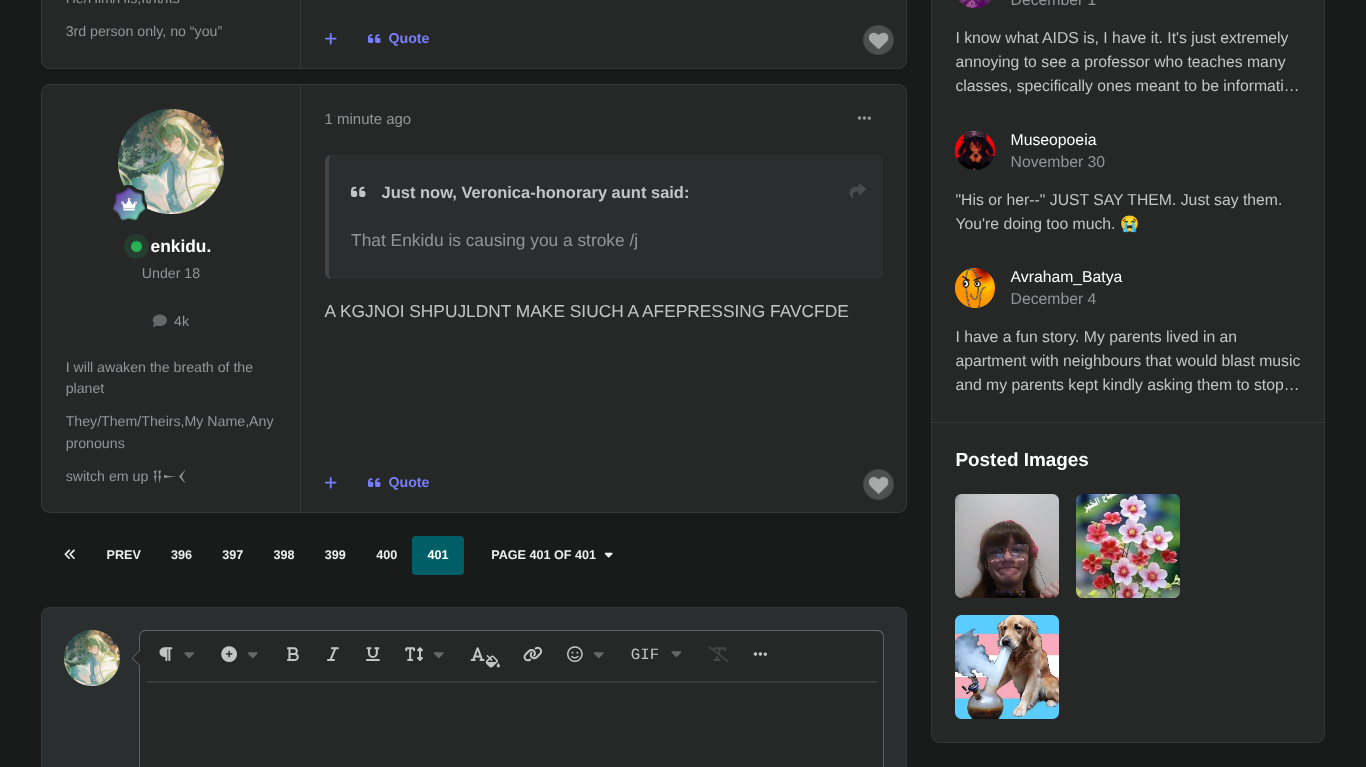React with heart on enkidu's post
Screen dimensions: 1366x767
[x=878, y=485]
